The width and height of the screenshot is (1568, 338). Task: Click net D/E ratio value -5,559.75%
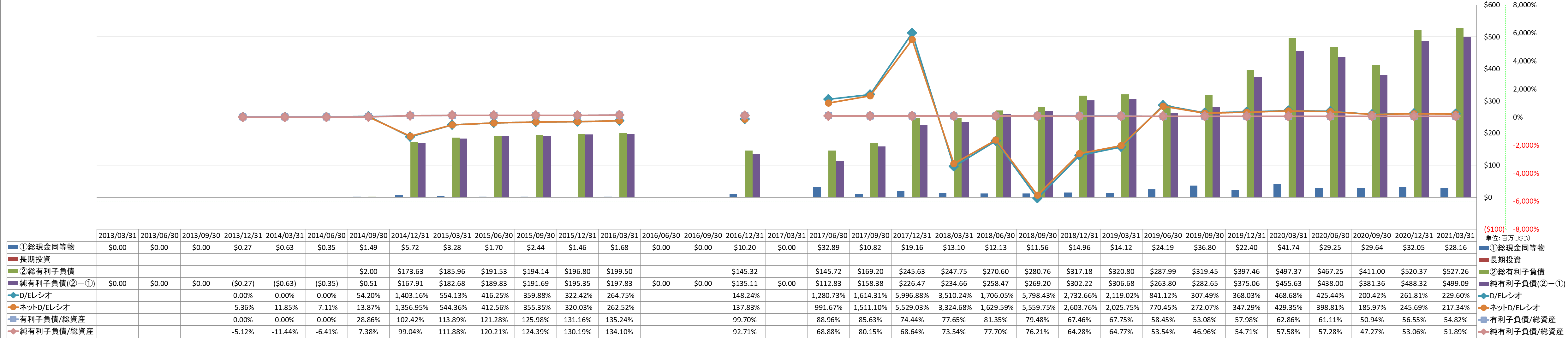point(1038,308)
